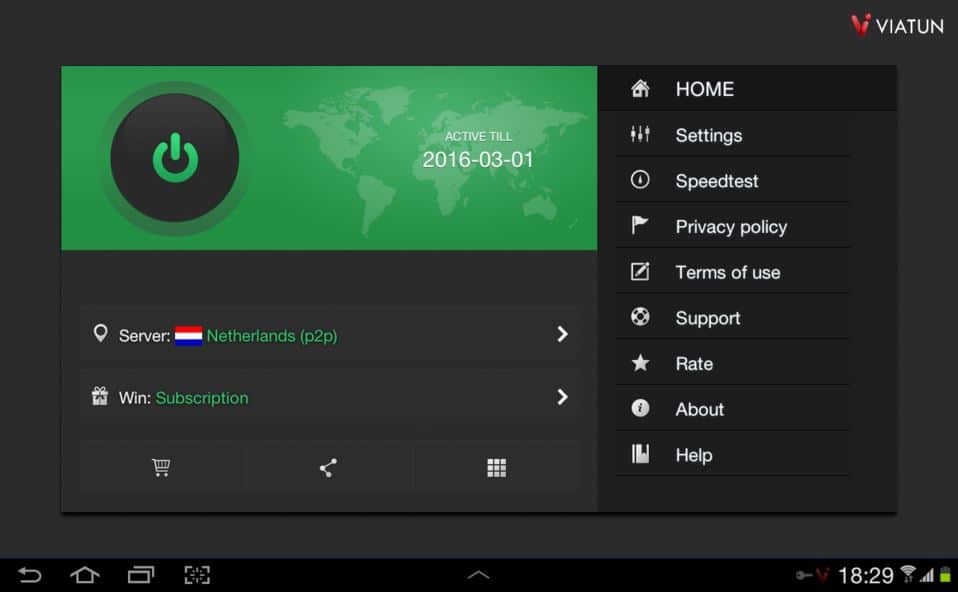Screen dimensions: 958x592
Task: Open the apps grid icon
Action: [x=496, y=468]
